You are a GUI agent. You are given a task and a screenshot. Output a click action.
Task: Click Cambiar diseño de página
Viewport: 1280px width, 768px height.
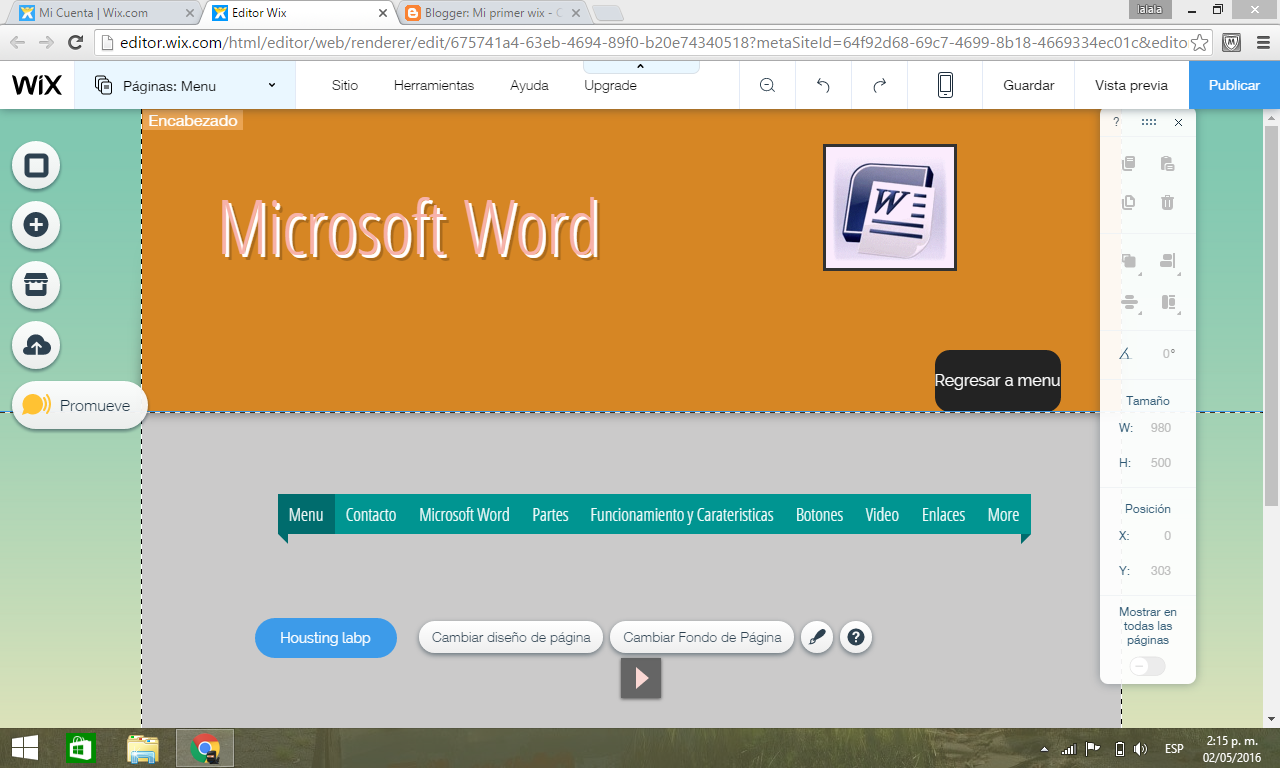click(x=511, y=637)
